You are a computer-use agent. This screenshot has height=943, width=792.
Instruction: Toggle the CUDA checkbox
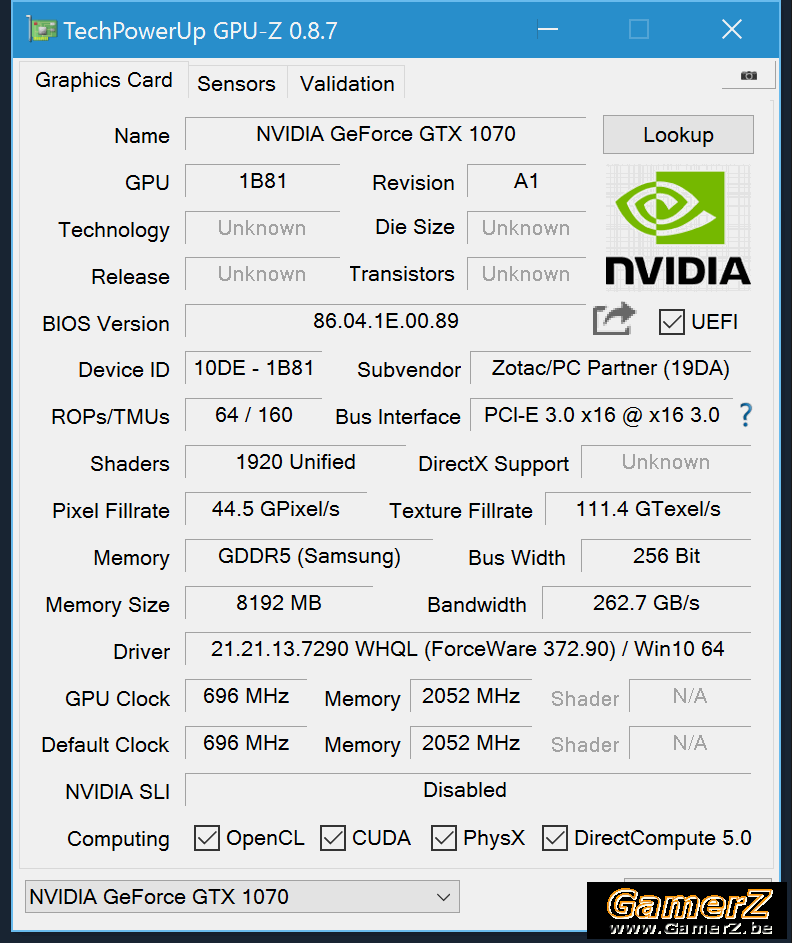click(333, 837)
